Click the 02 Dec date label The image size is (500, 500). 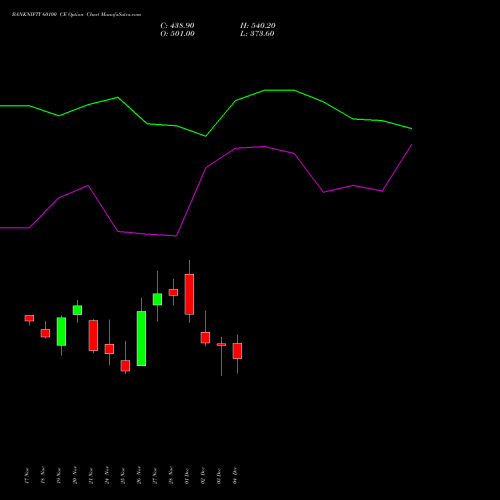coord(203,475)
